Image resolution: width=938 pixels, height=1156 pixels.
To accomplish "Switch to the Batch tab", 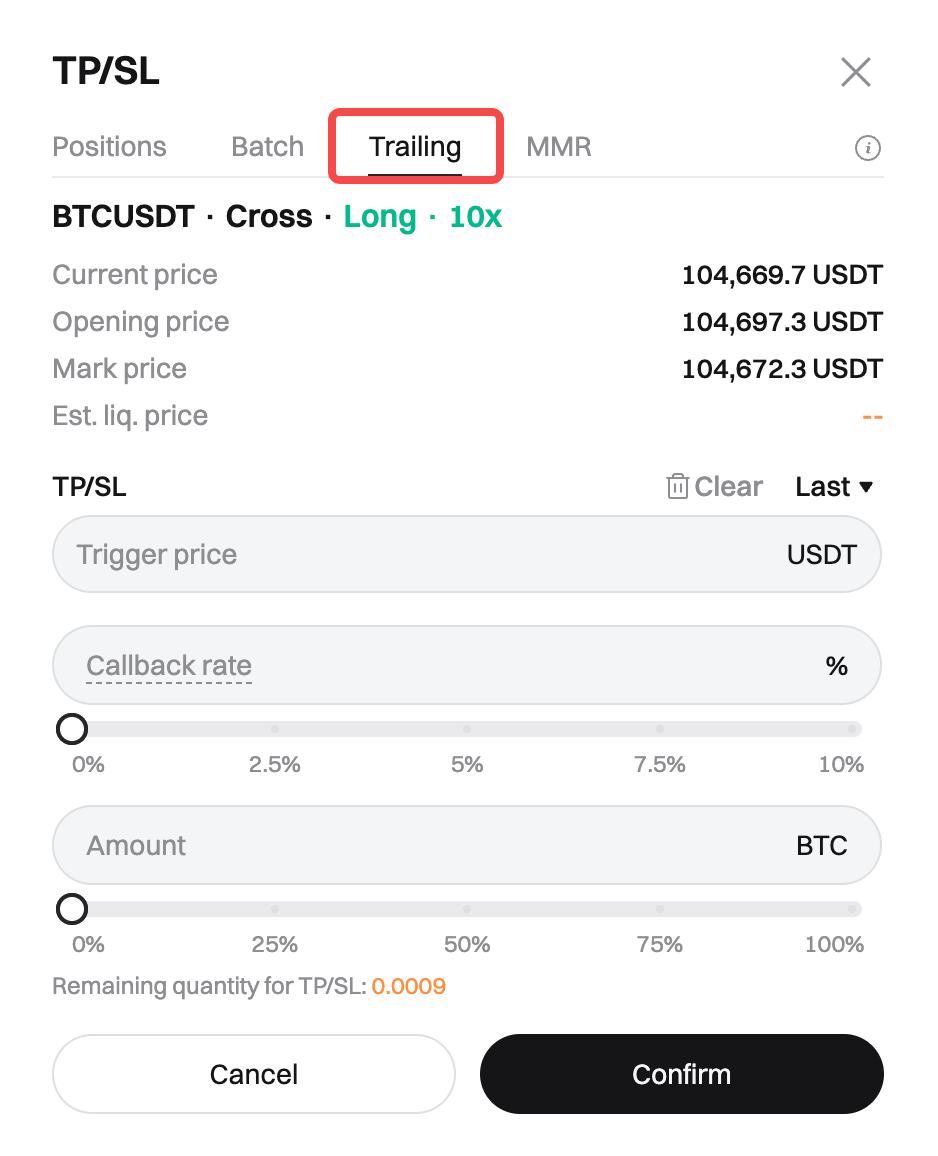I will [x=267, y=147].
